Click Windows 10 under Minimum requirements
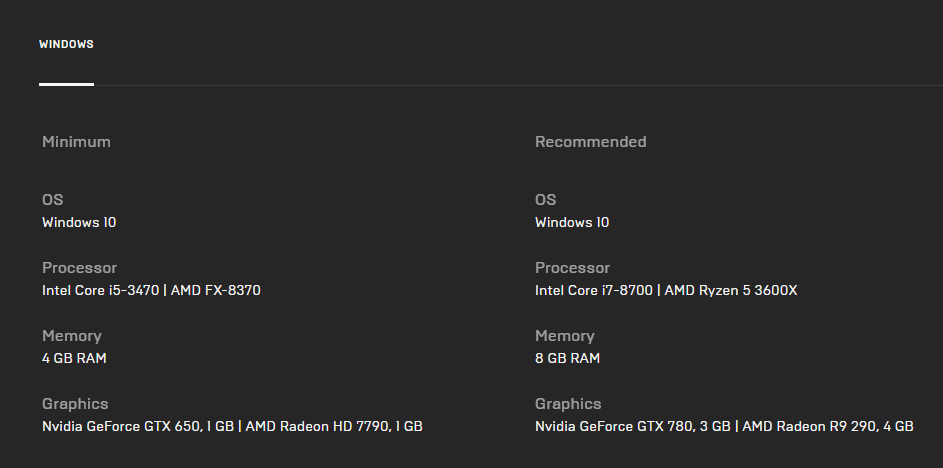 (79, 222)
